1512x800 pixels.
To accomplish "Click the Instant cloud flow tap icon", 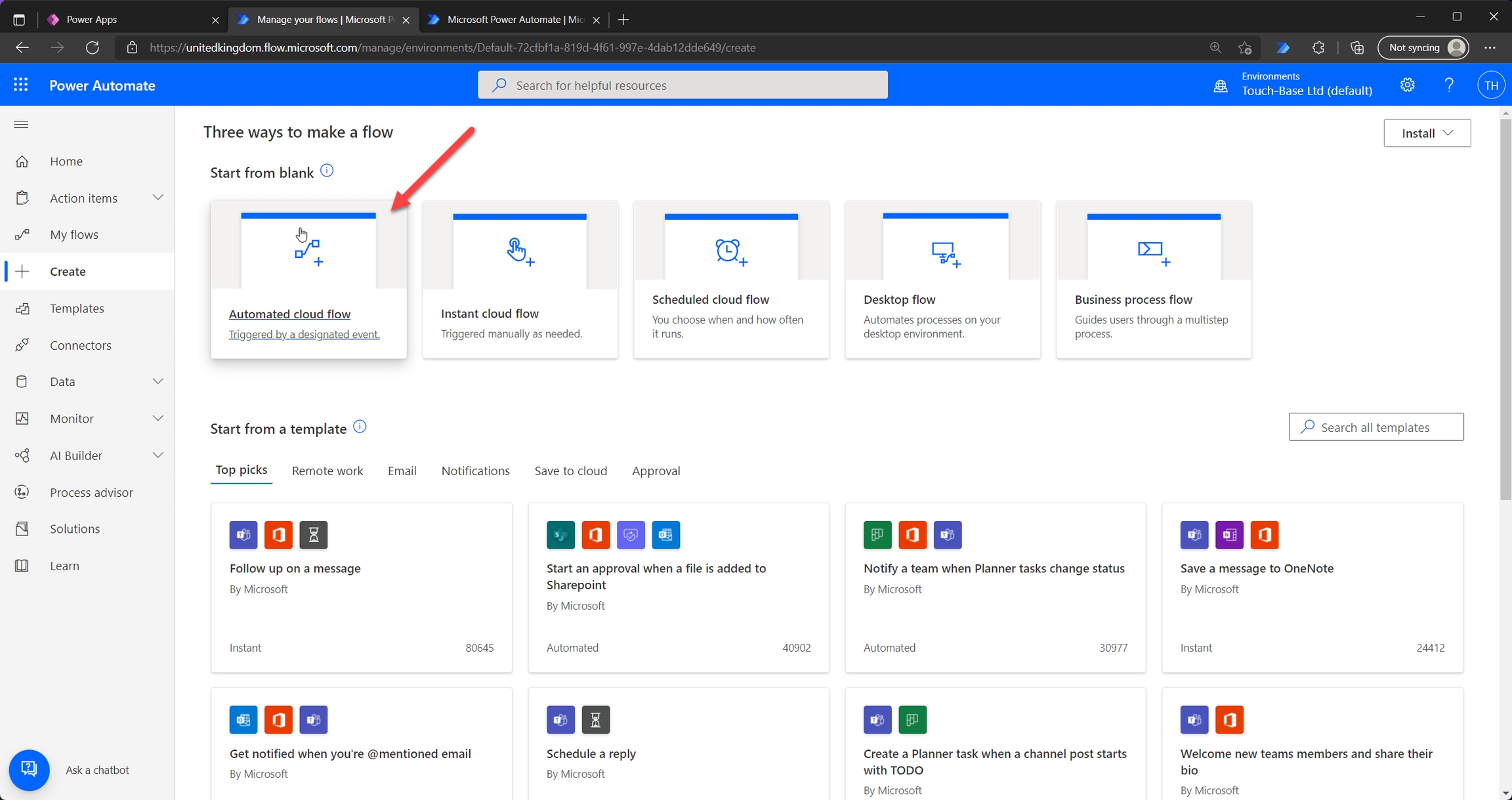I will (520, 251).
